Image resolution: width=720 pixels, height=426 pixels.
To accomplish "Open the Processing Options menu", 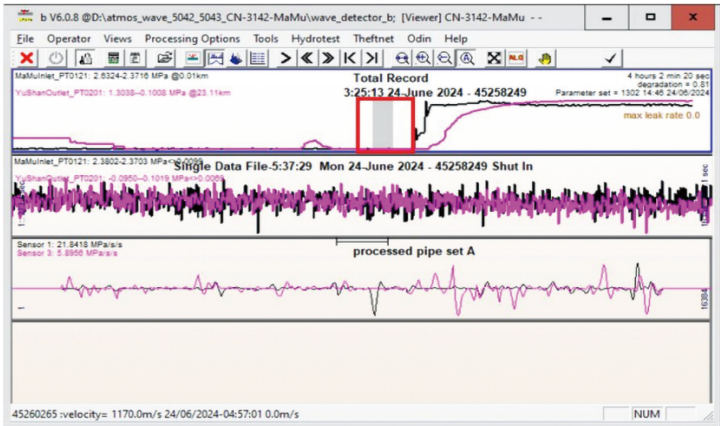I will 191,38.
